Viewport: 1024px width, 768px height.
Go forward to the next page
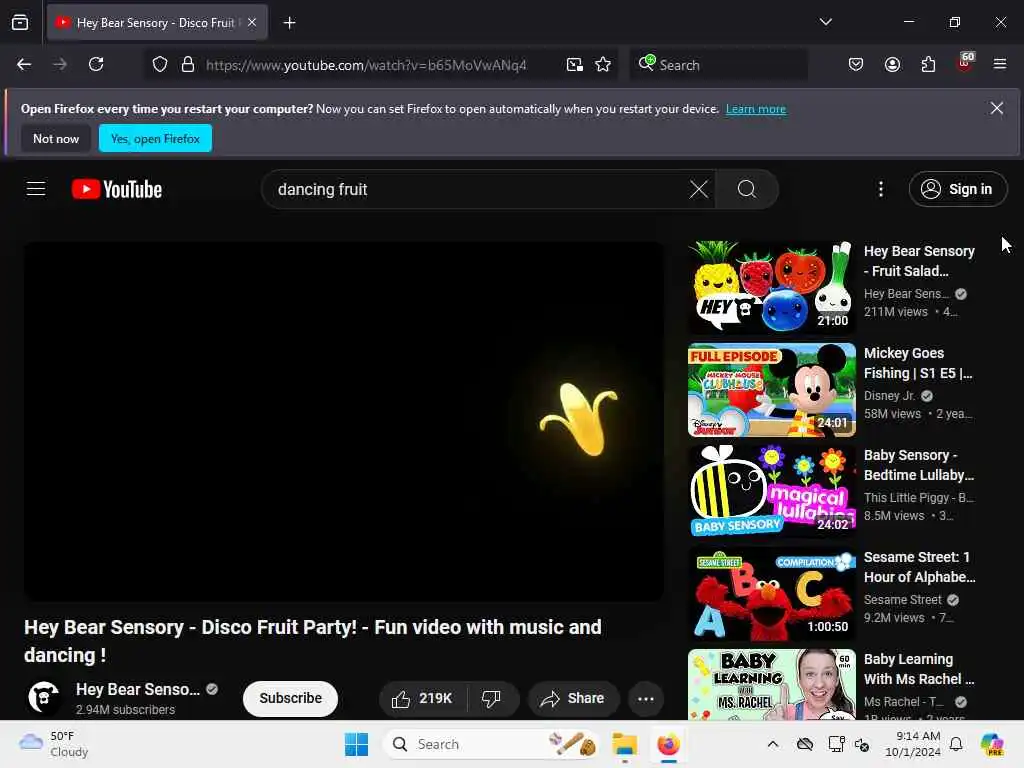[x=60, y=64]
